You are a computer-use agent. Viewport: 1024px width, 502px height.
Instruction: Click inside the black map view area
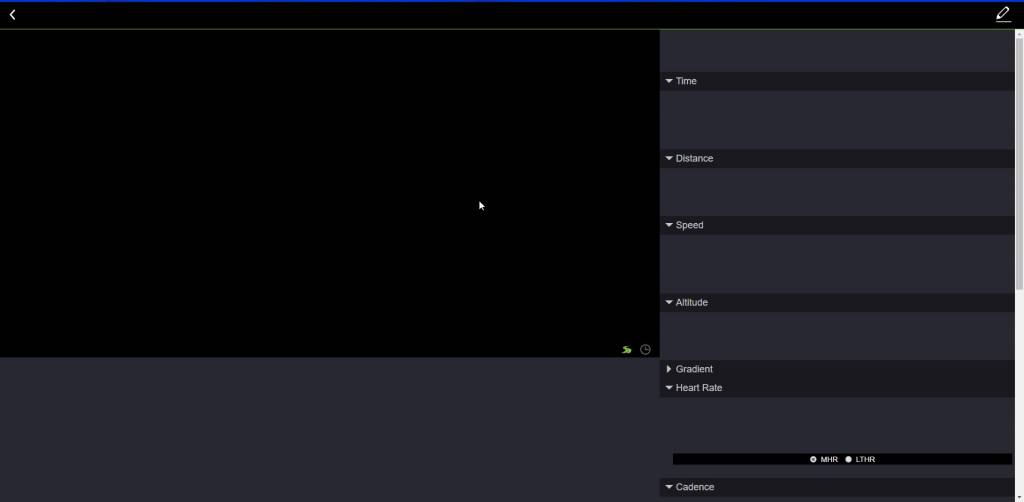pos(330,190)
